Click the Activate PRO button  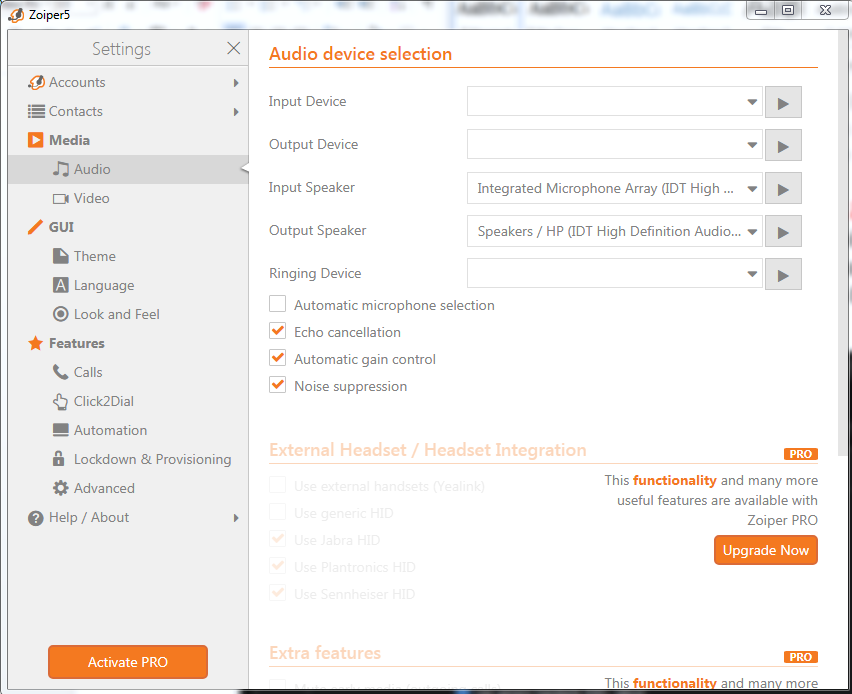[128, 662]
